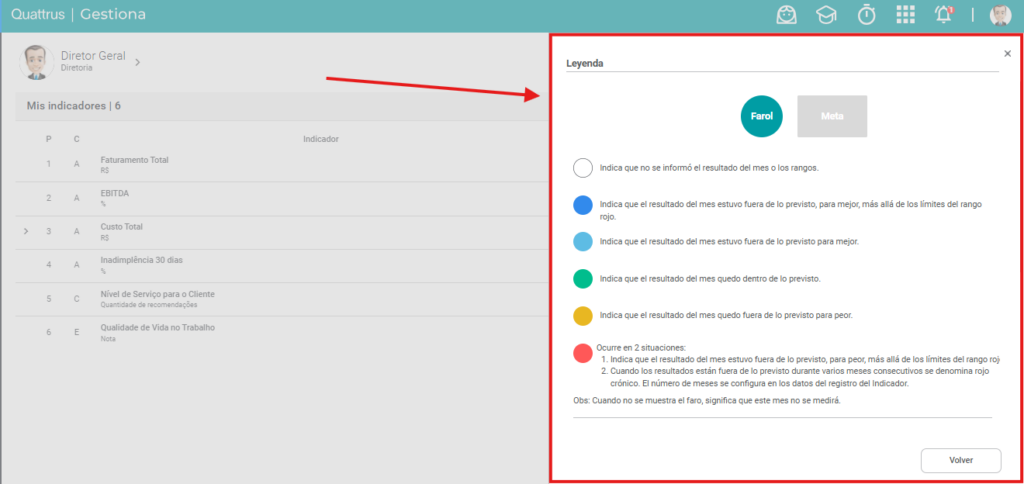The height and width of the screenshot is (484, 1024).
Task: Click the user avatar in top bar
Action: coord(1000,14)
